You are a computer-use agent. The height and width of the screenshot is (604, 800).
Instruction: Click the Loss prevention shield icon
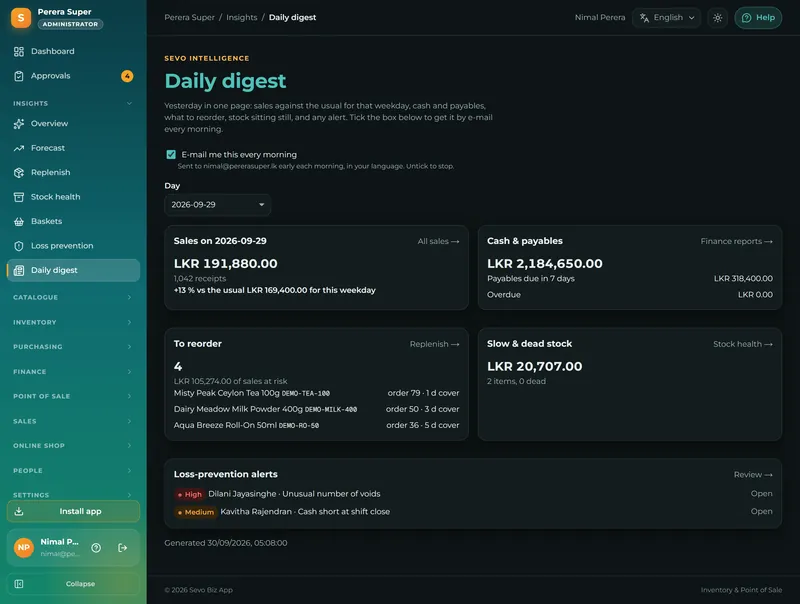tap(19, 246)
